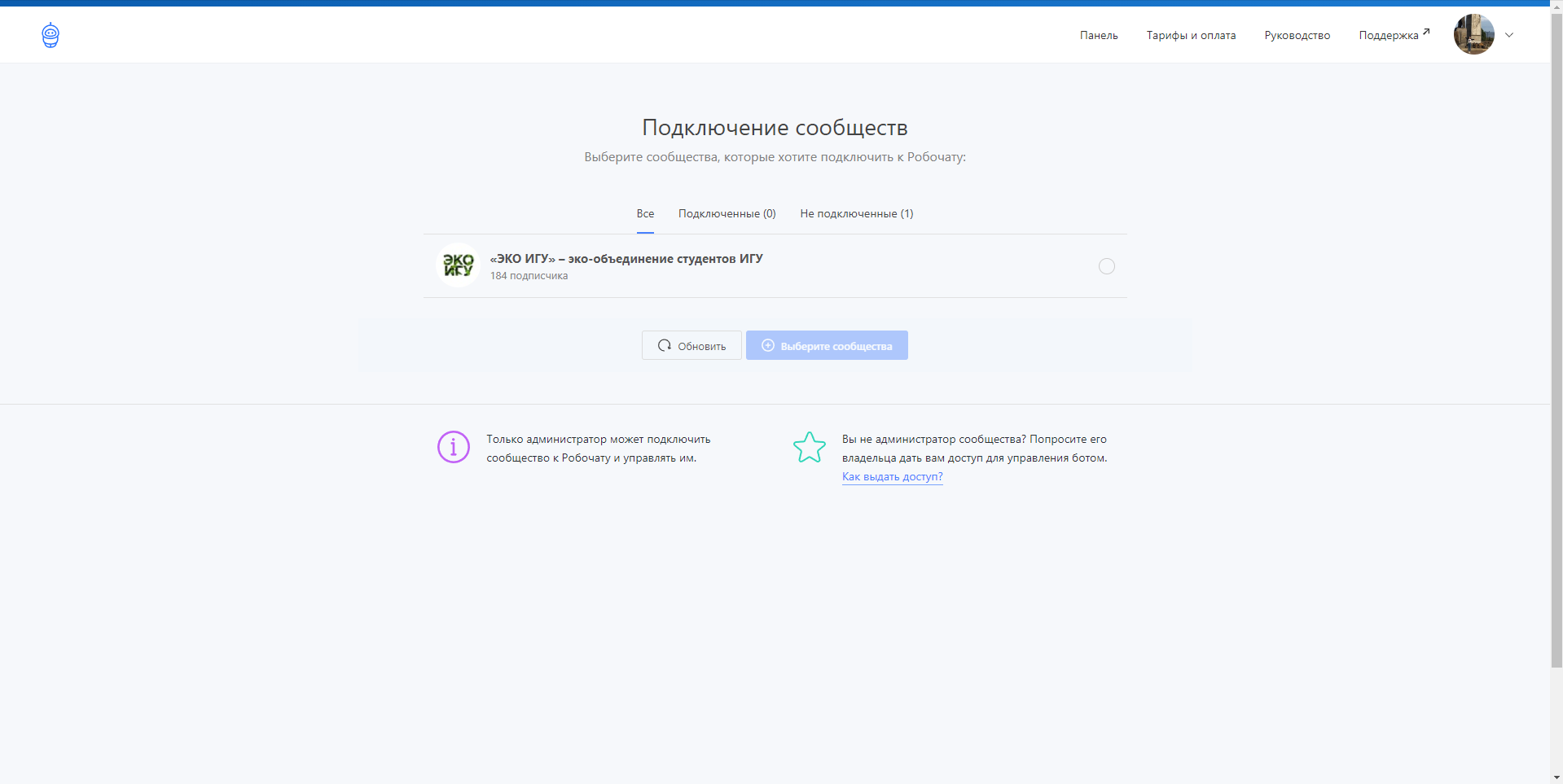Switch to the Не подключенные (1) tab

click(x=856, y=213)
